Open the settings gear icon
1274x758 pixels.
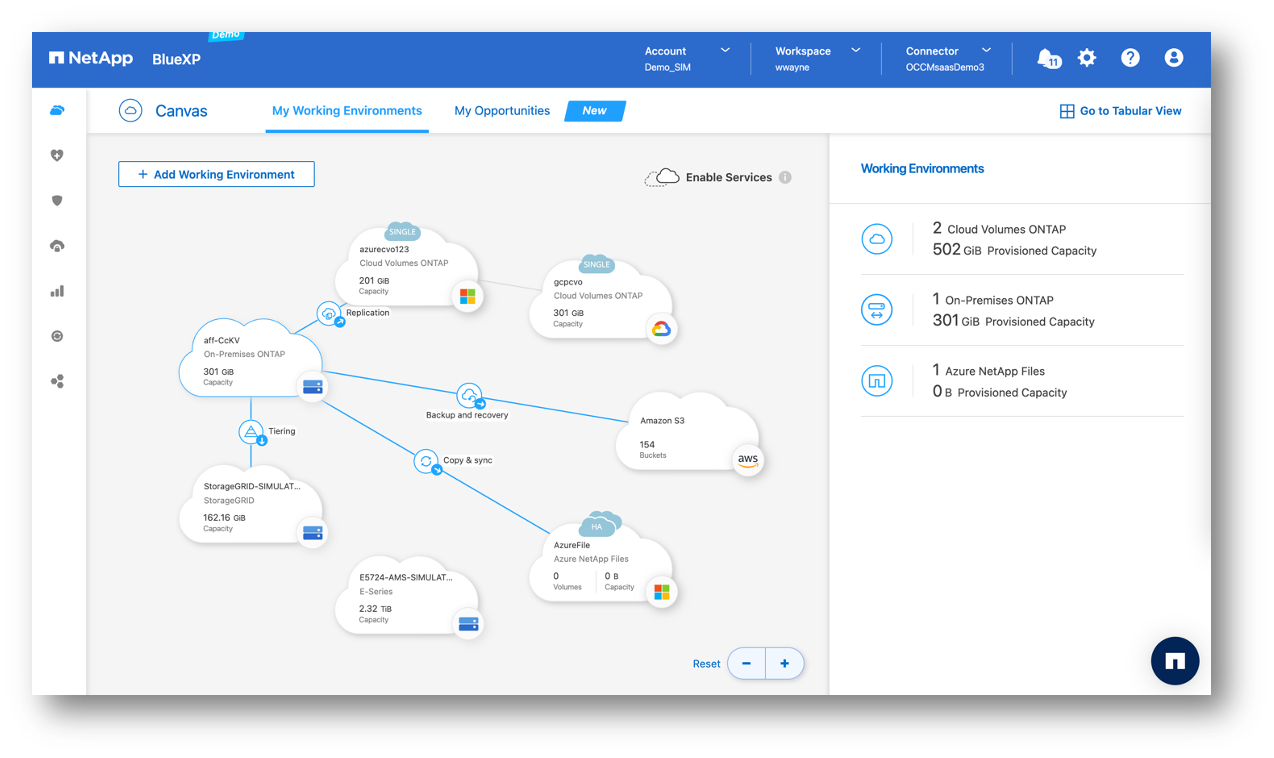(1087, 58)
